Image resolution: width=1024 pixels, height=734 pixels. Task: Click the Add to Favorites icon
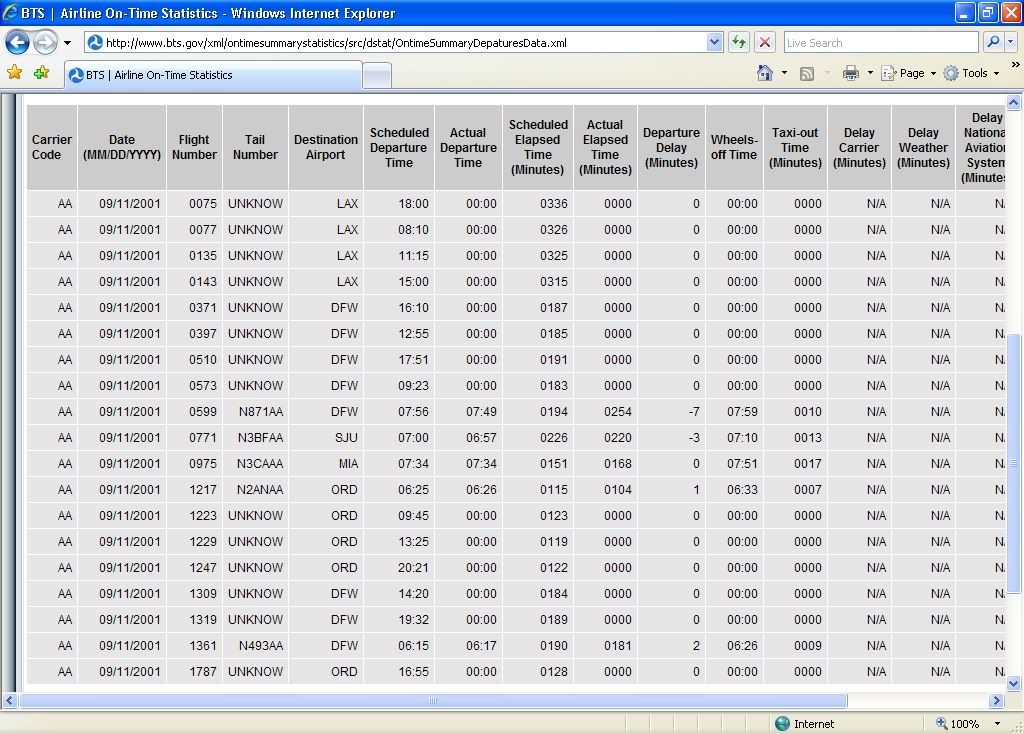41,73
